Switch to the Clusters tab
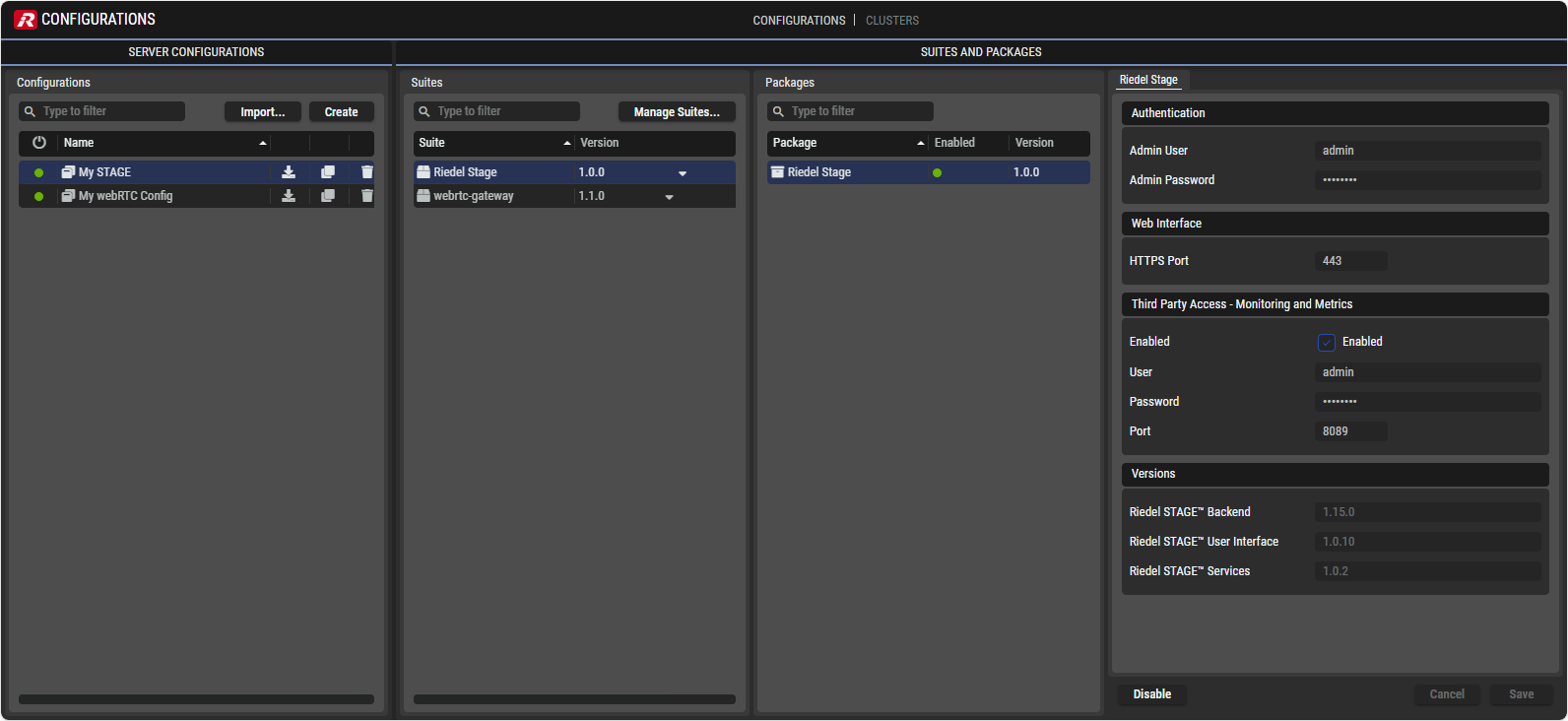The width and height of the screenshot is (1568, 721). click(x=891, y=21)
